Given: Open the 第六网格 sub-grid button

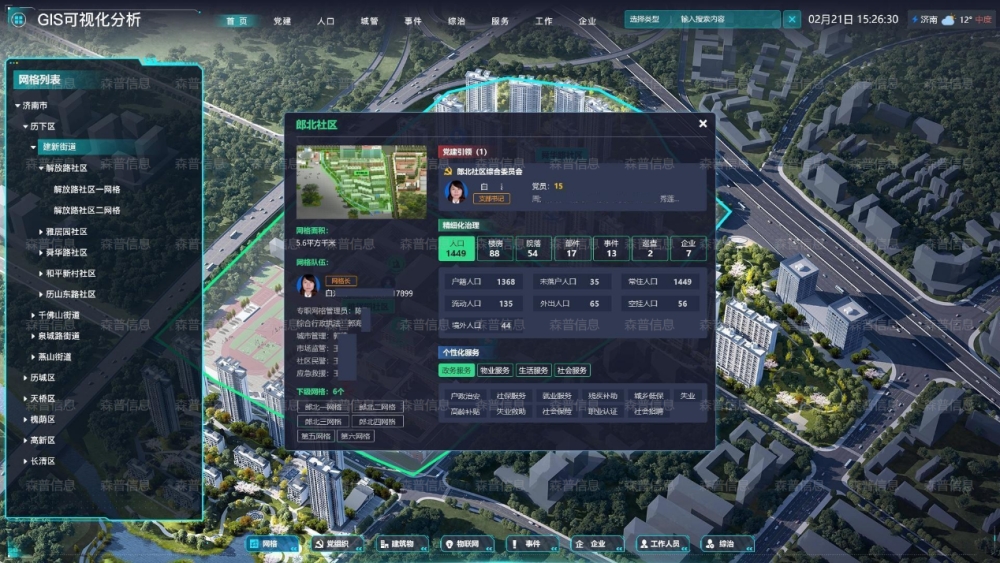Looking at the screenshot, I should [356, 436].
